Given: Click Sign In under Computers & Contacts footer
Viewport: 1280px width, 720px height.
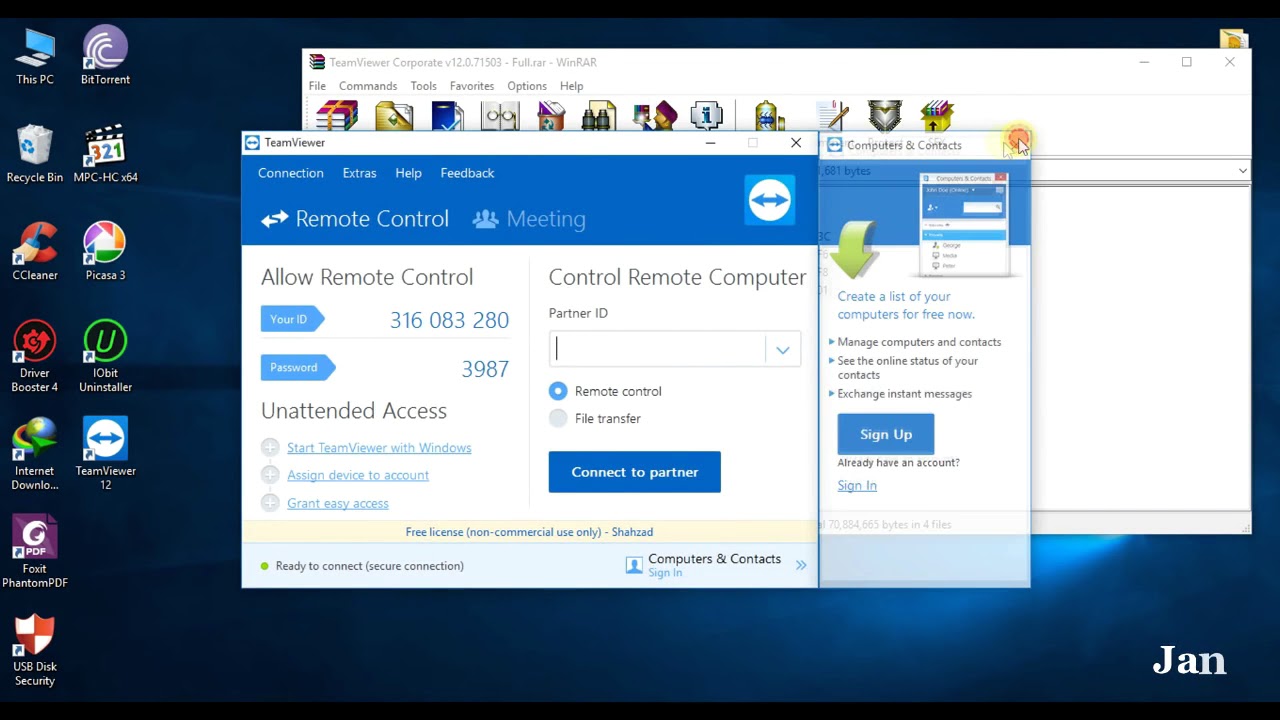Looking at the screenshot, I should [665, 573].
